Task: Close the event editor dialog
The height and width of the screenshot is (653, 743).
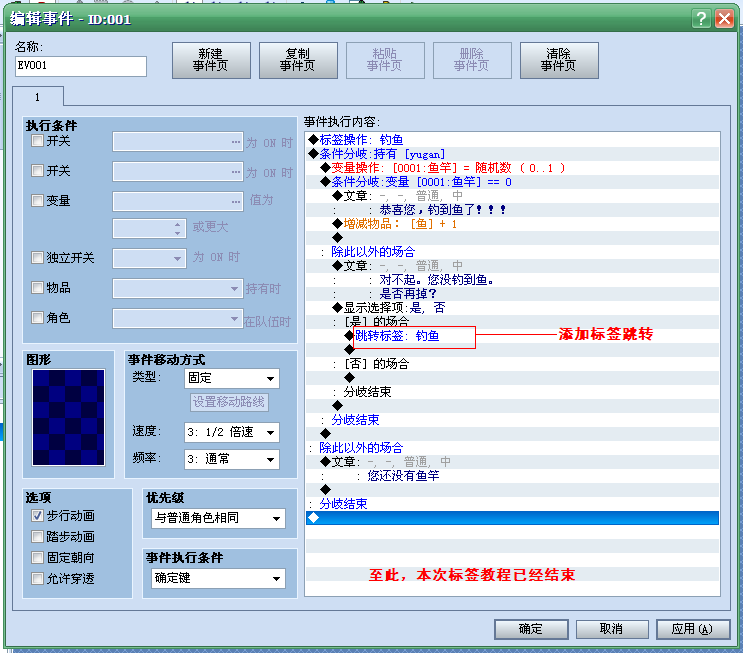Action: (725, 18)
